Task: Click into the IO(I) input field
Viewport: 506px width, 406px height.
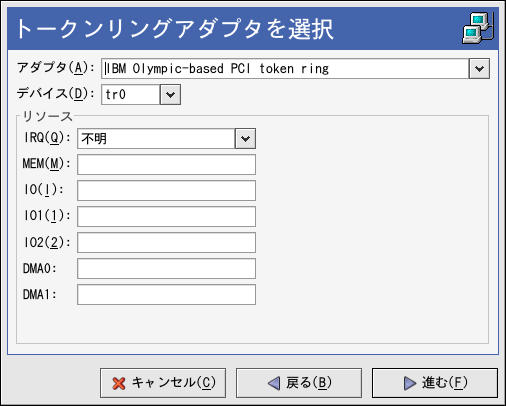Action: tap(166, 190)
